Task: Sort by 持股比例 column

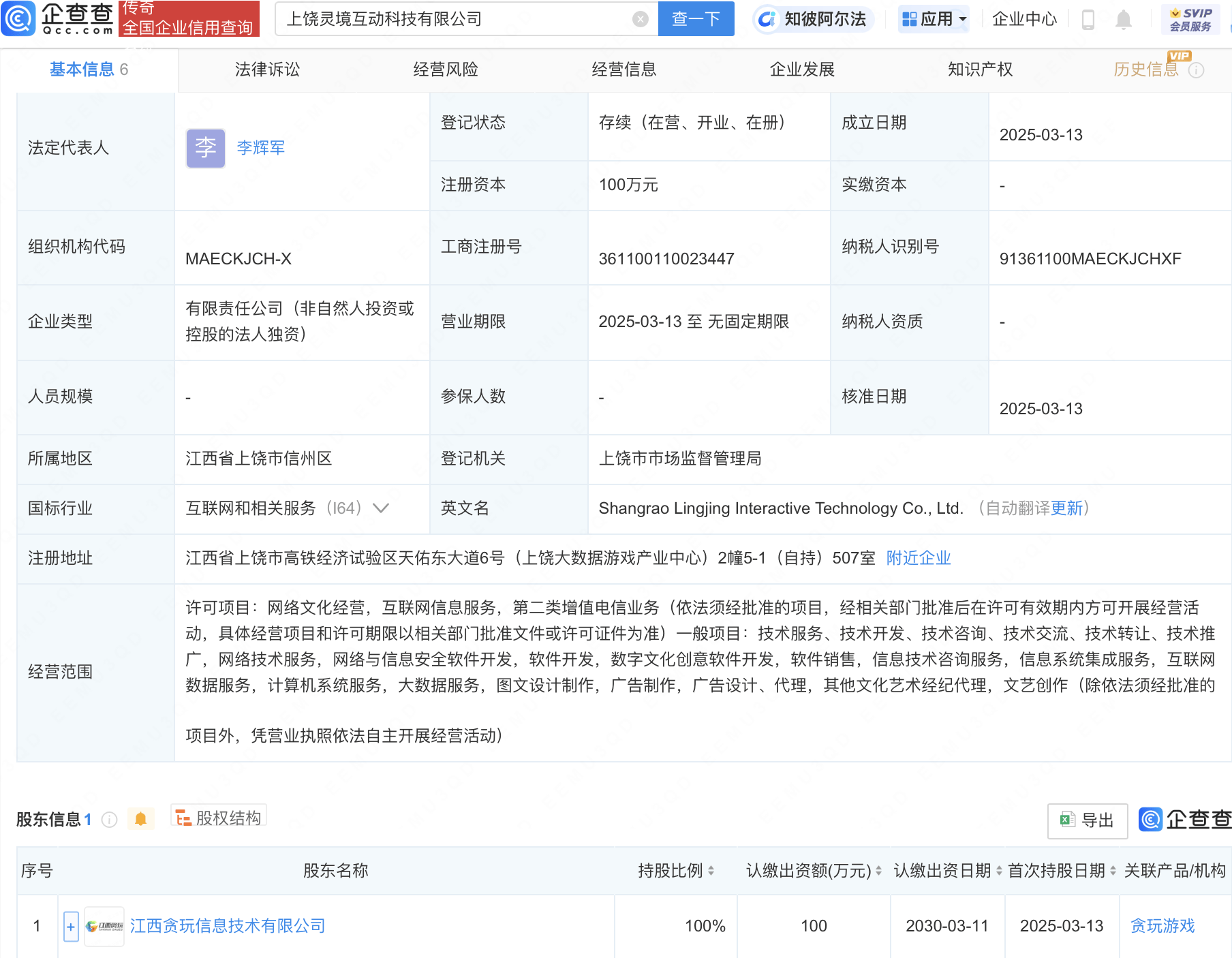Action: [x=711, y=871]
